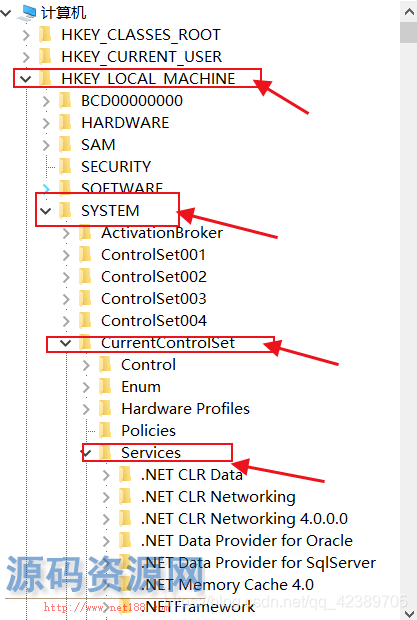The width and height of the screenshot is (417, 620).
Task: Click the .NET CLR Networking folder icon
Action: click(x=125, y=496)
